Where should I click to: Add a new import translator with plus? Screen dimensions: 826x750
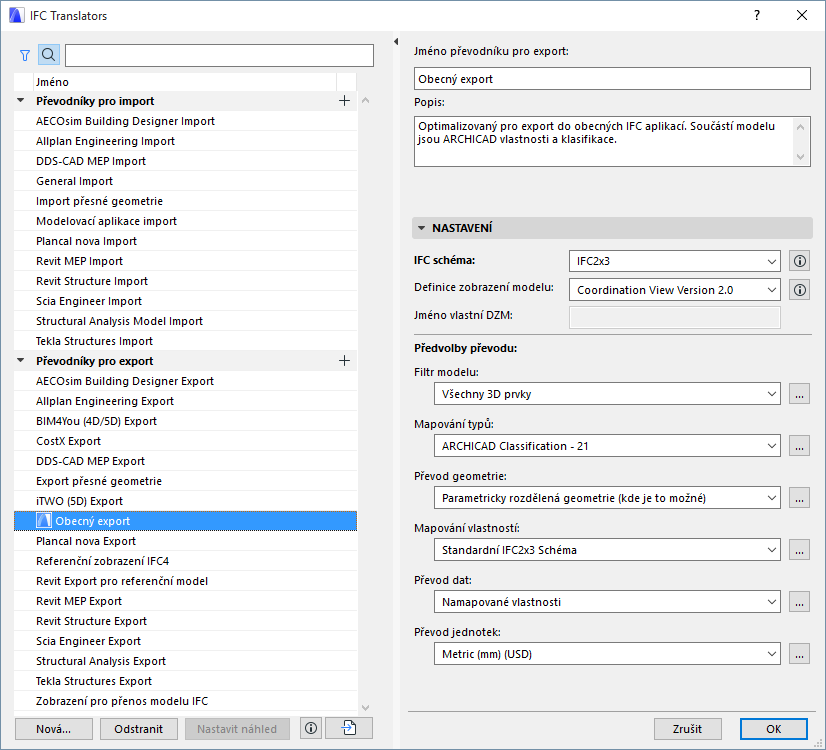[x=344, y=101]
